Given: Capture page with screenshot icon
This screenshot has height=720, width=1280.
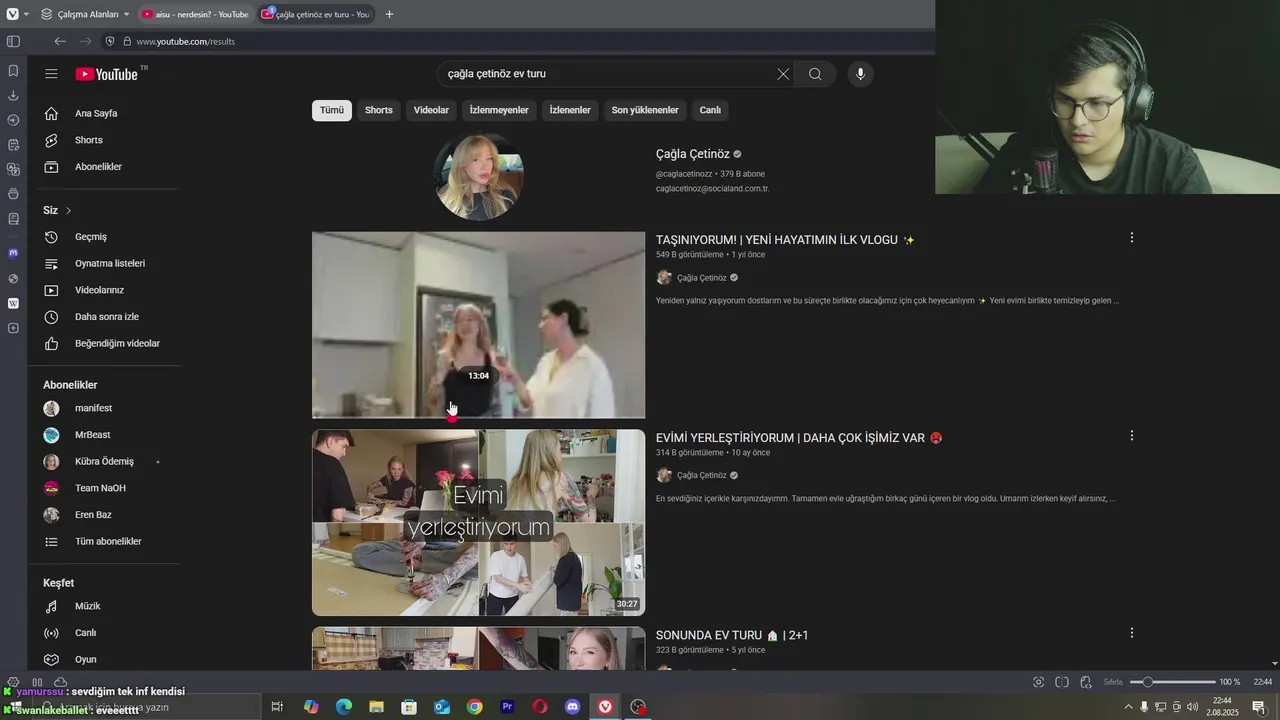Looking at the screenshot, I should (1039, 682).
